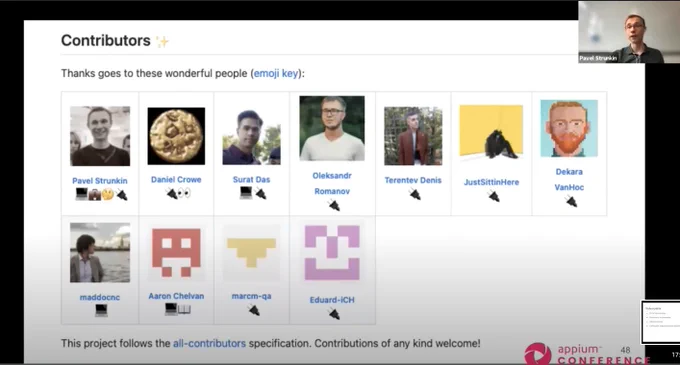Click plug emoji under Oleksandr Romanov
The width and height of the screenshot is (680, 365).
pos(333,205)
